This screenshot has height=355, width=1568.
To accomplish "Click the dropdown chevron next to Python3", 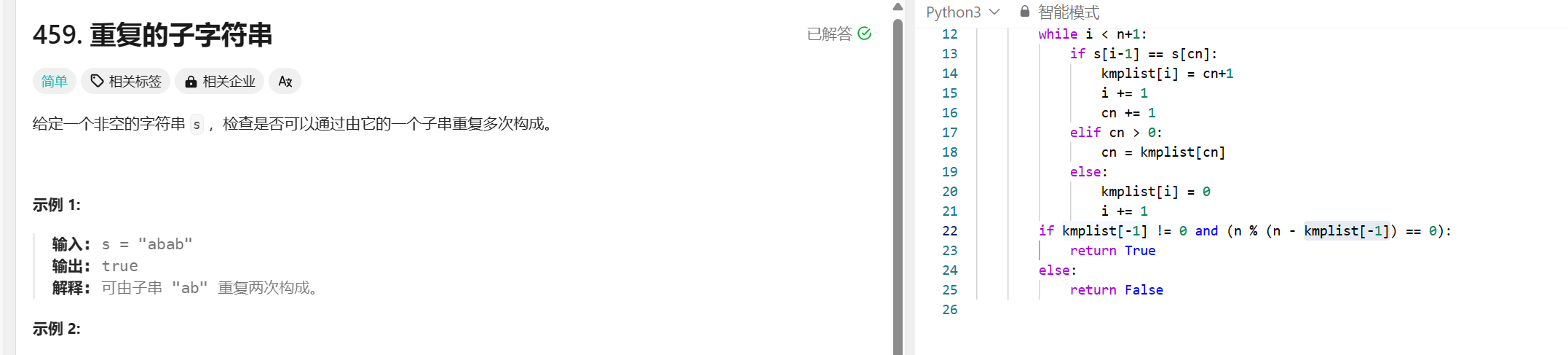I will coord(994,12).
